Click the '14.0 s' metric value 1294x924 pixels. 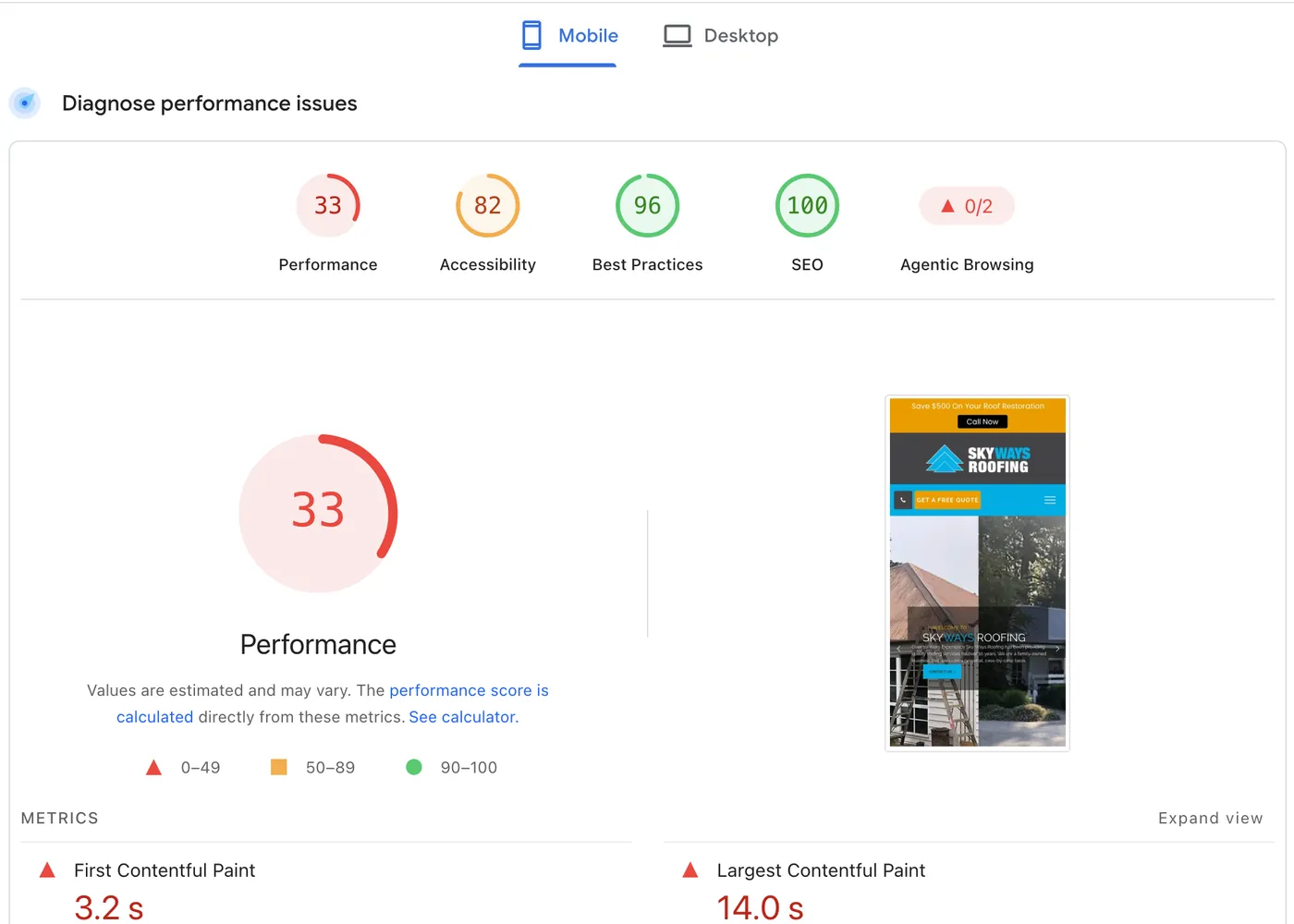pos(760,907)
